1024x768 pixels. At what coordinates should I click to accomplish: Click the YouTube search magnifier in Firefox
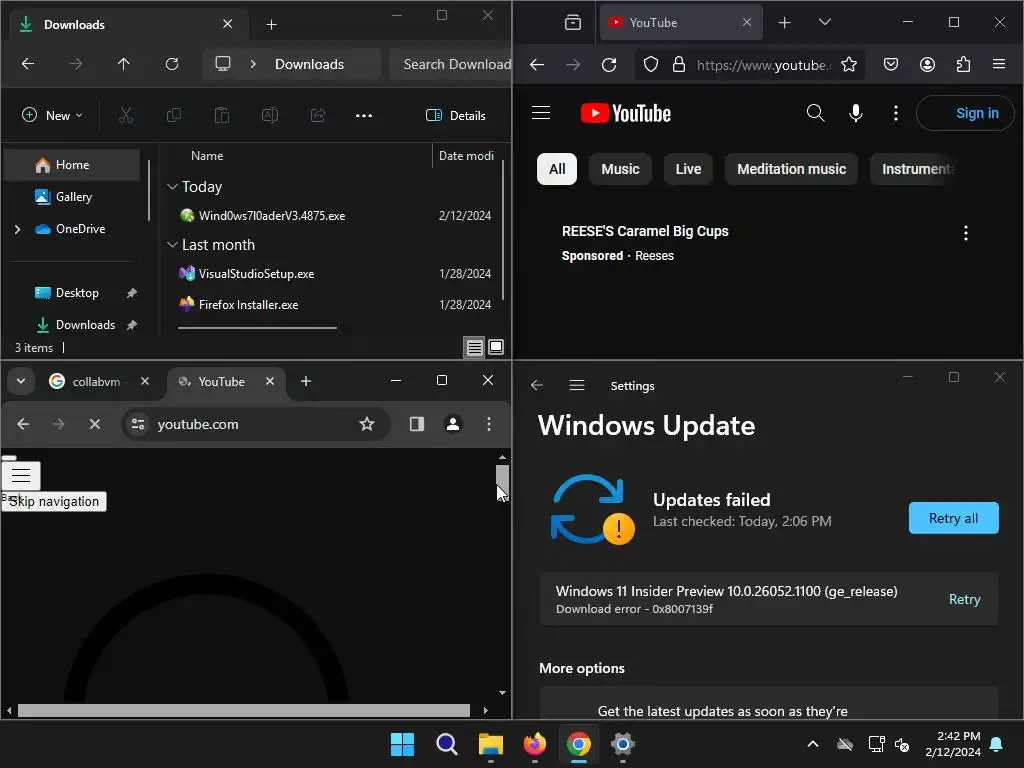click(815, 113)
